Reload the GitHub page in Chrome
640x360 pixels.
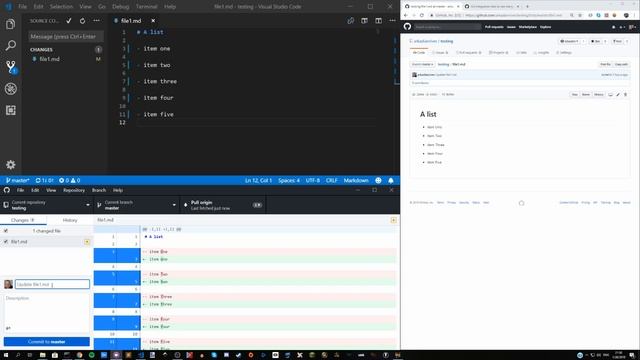pyautogui.click(x=422, y=15)
